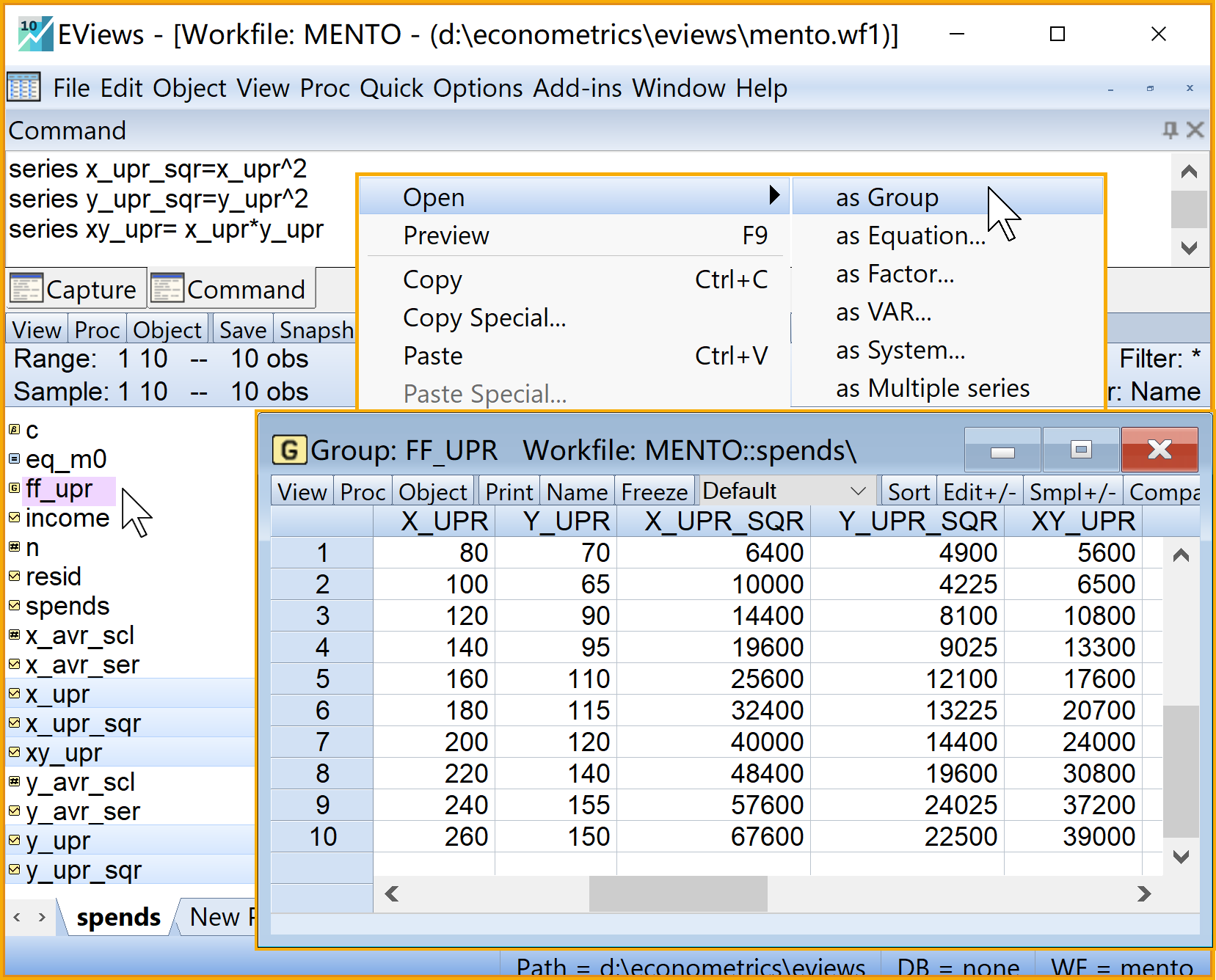Click the x_avr_scl scalar icon
The width and height of the screenshot is (1216, 980).
pyautogui.click(x=14, y=635)
